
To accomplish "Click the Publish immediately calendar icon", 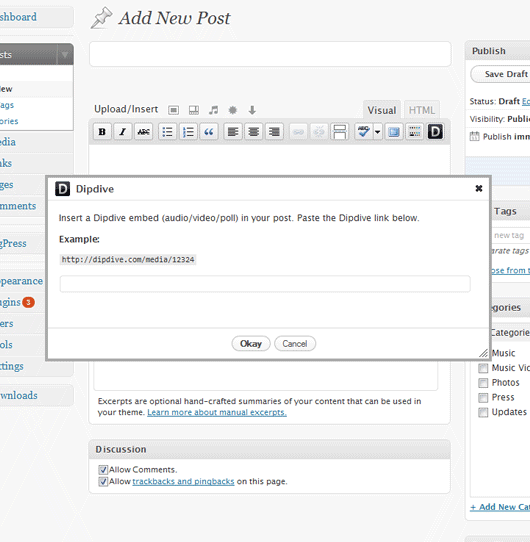I will click(474, 137).
